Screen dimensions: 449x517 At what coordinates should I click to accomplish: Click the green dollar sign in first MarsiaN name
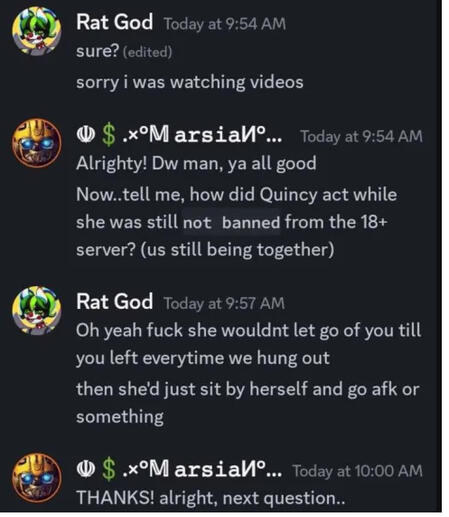[x=109, y=135]
